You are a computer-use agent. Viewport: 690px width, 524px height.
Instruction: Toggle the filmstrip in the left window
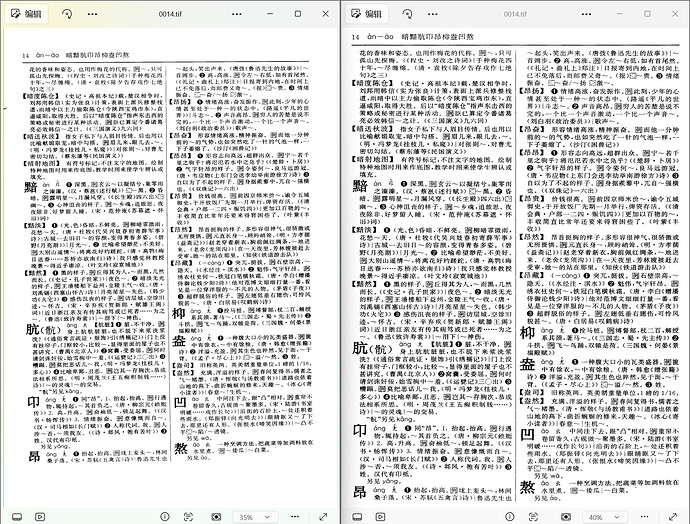(17, 517)
